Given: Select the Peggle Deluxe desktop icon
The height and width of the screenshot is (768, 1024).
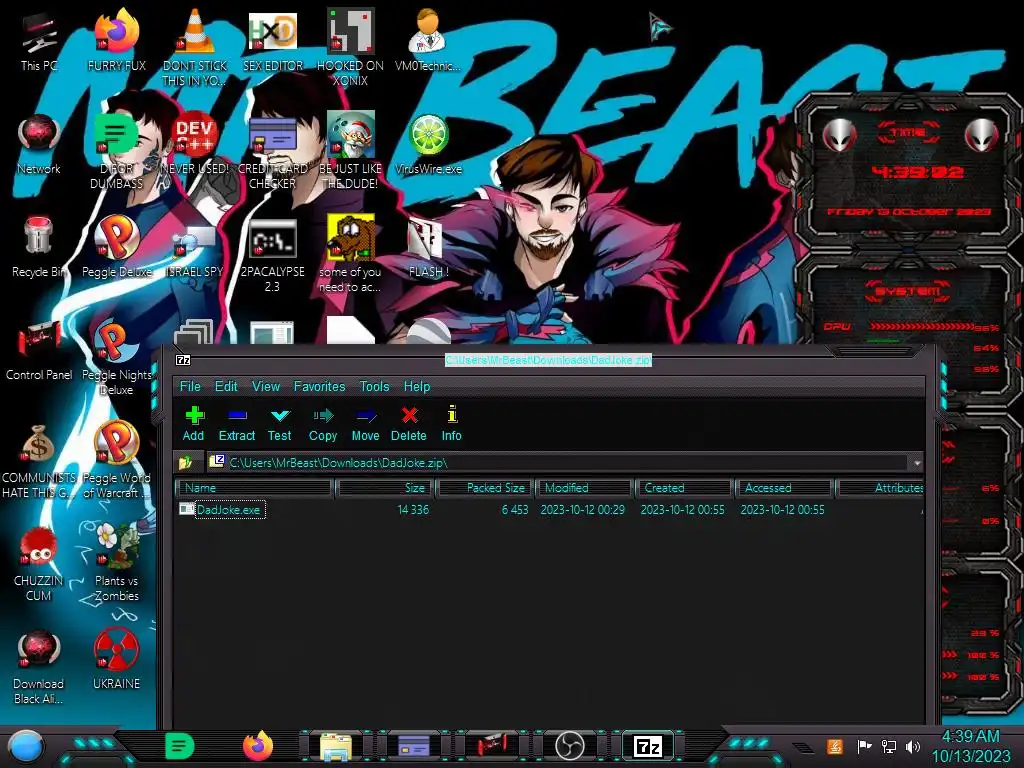Looking at the screenshot, I should click(116, 248).
